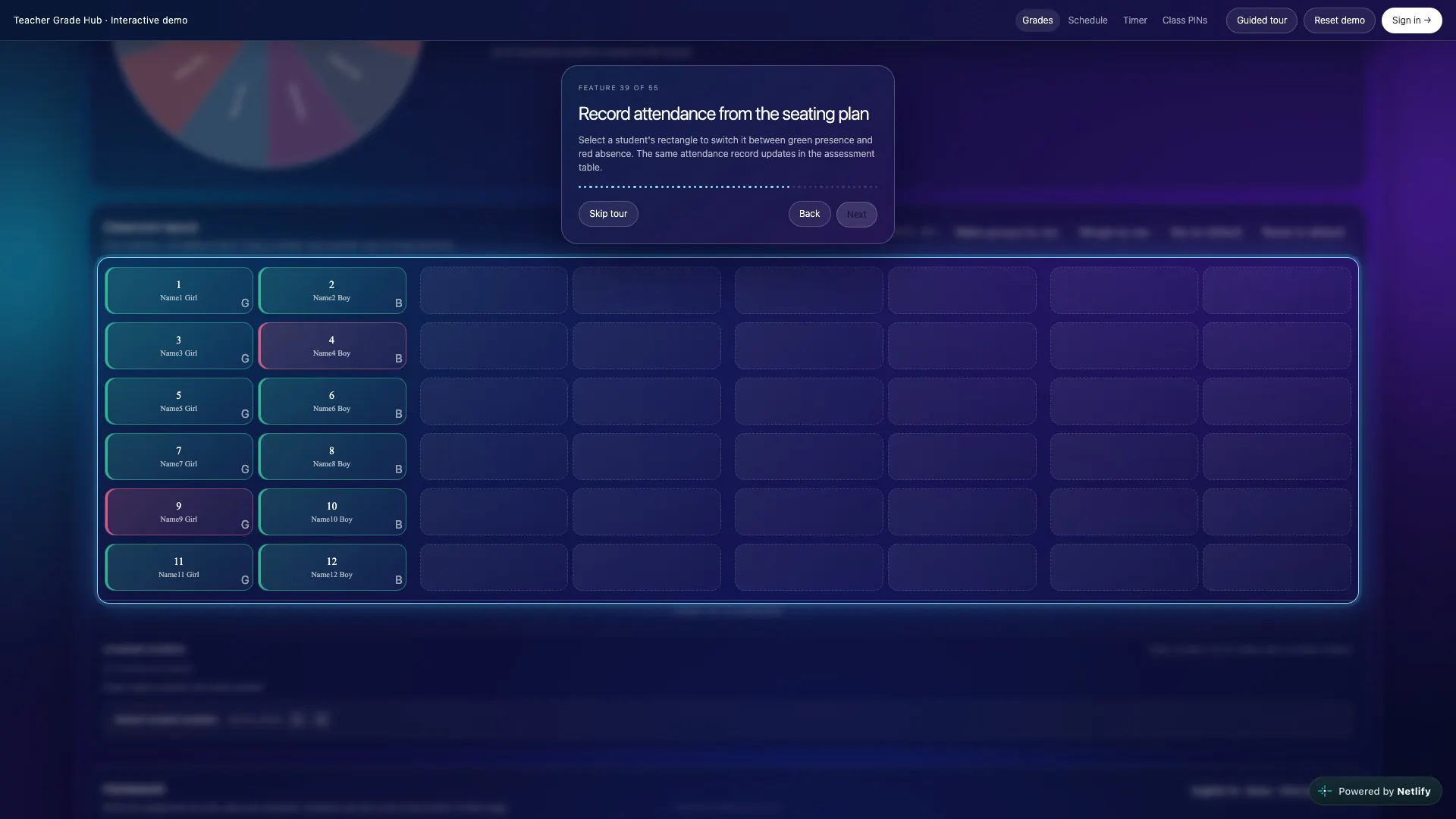Go back to previous tour feature
Viewport: 1456px width, 819px height.
point(809,214)
